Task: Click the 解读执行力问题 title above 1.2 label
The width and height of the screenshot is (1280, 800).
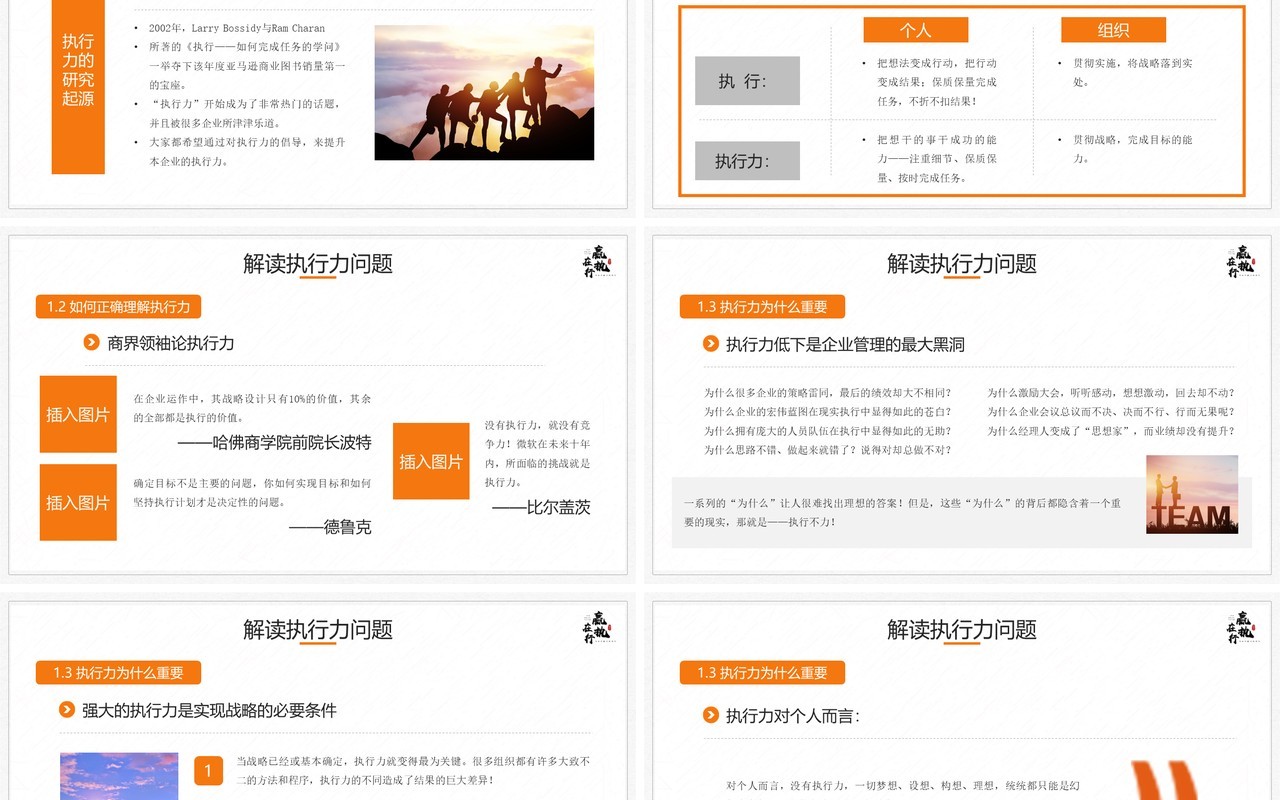Action: (x=318, y=263)
